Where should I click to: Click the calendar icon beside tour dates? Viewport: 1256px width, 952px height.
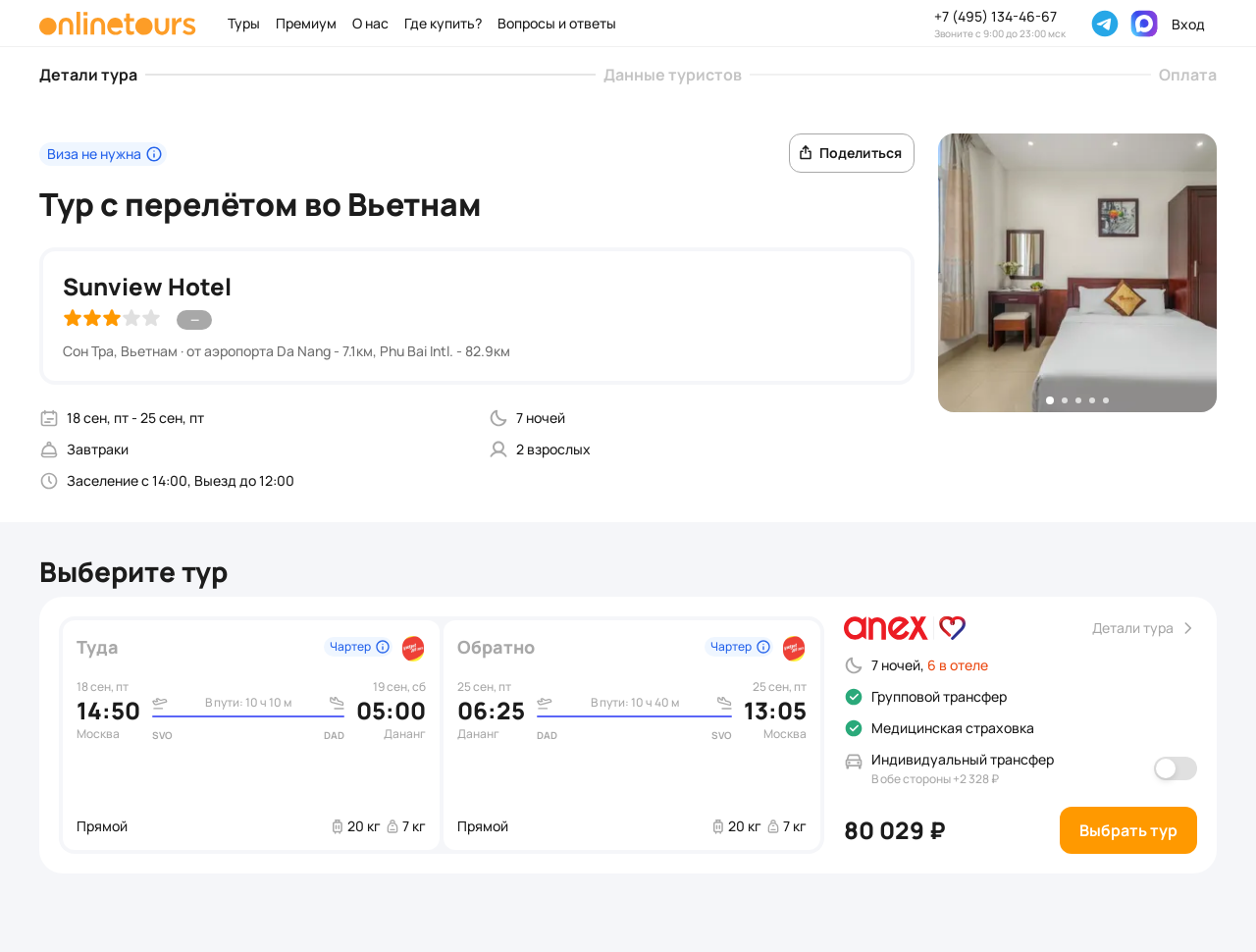(49, 418)
